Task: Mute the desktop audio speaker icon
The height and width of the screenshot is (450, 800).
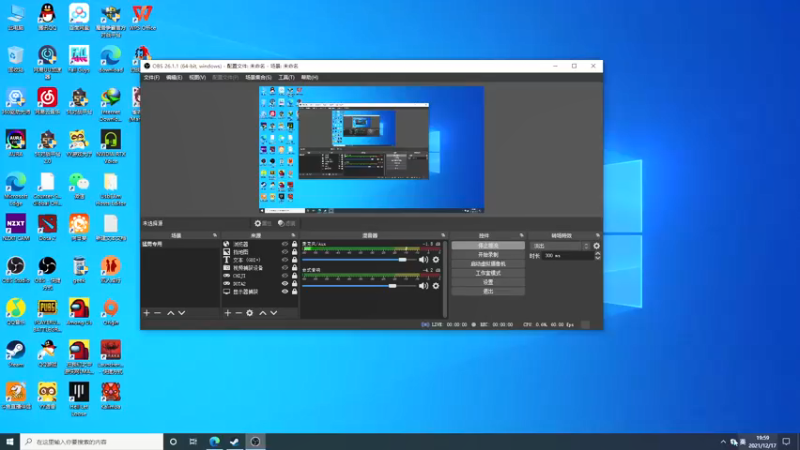Action: point(423,286)
